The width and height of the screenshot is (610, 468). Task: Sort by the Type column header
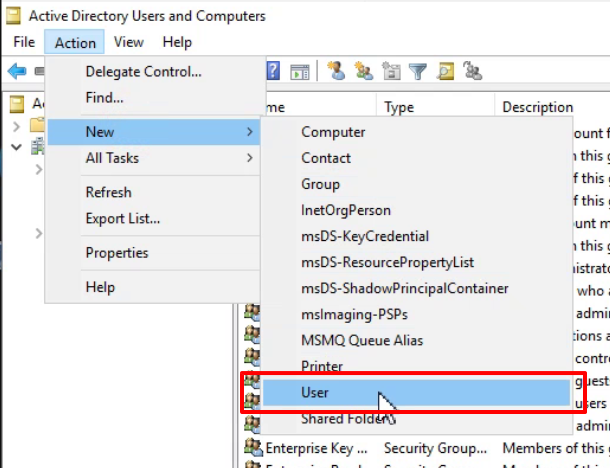coord(435,107)
